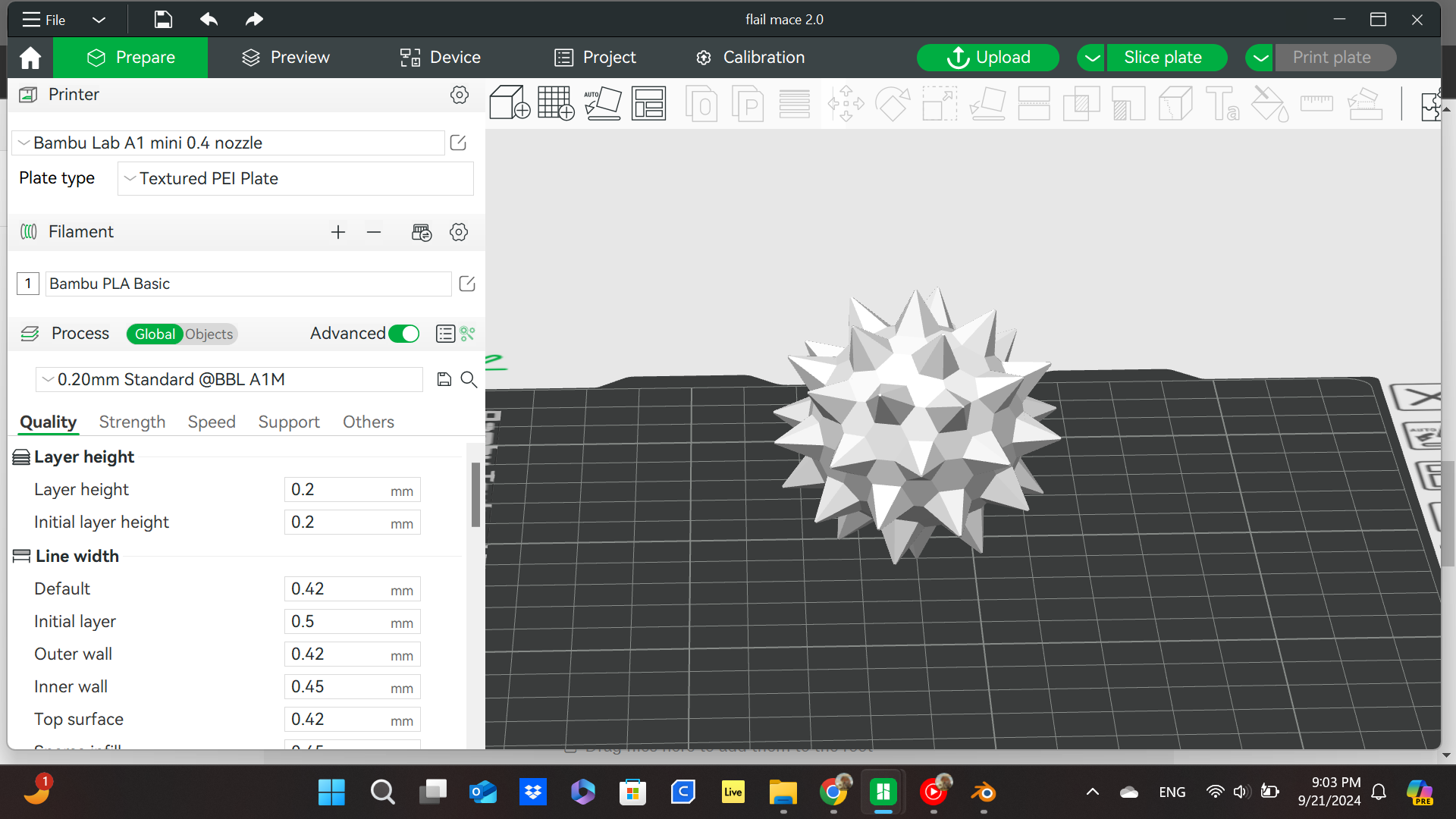This screenshot has height=819, width=1456.
Task: Edit the Bambu Lab A1 mini printer preset
Action: 458,143
